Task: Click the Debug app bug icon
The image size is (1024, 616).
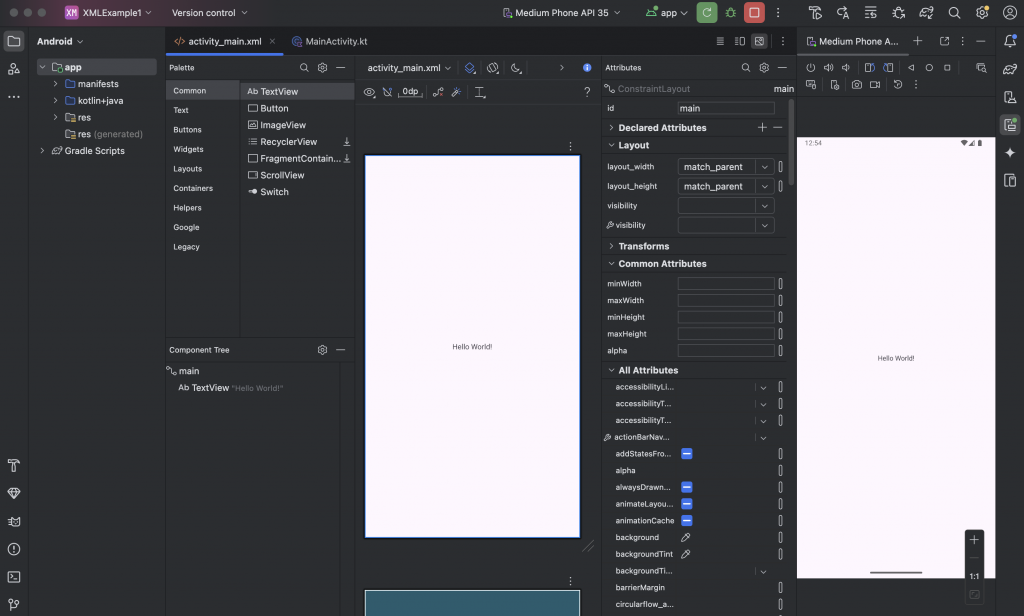Action: (x=731, y=13)
